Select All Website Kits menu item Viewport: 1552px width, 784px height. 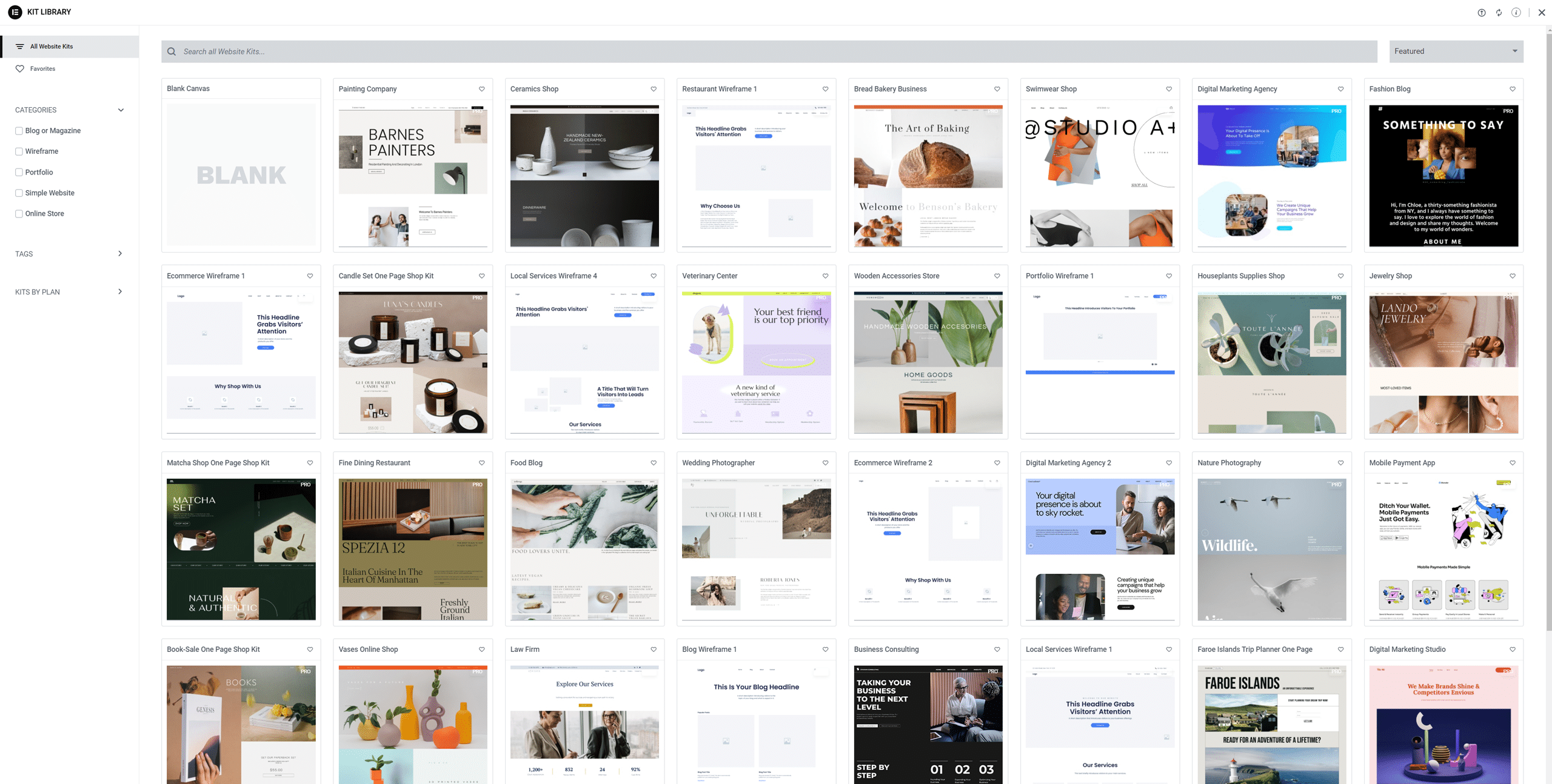pyautogui.click(x=52, y=47)
